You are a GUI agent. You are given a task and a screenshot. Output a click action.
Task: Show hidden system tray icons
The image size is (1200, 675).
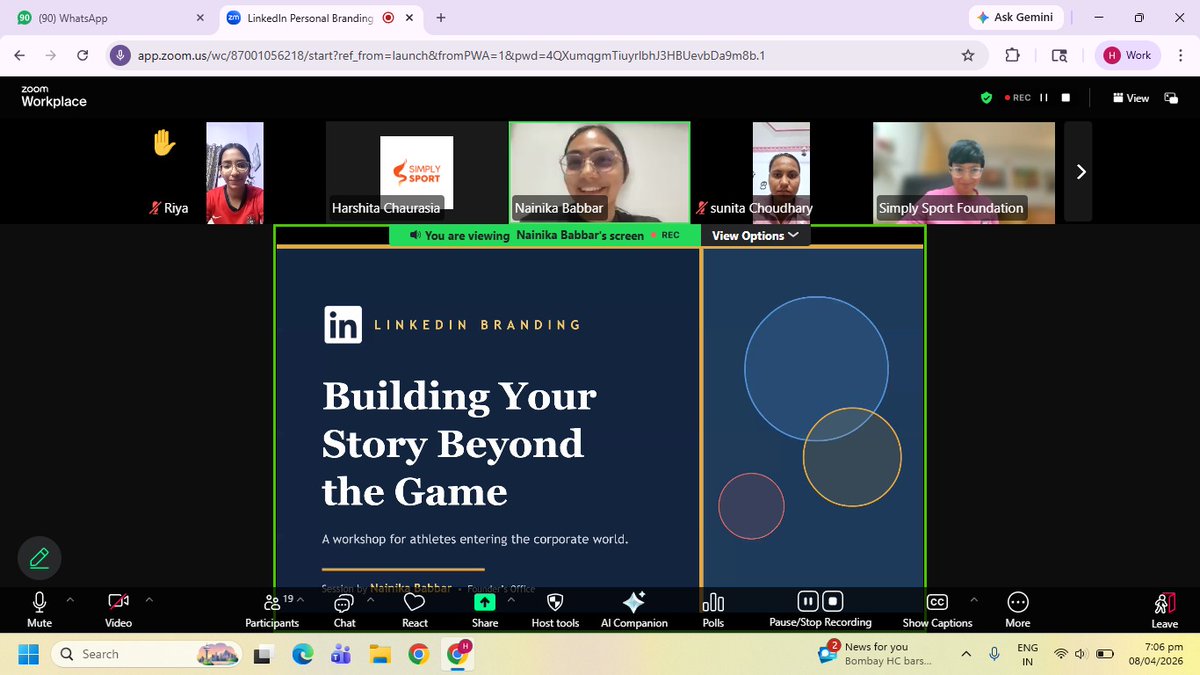coord(966,654)
